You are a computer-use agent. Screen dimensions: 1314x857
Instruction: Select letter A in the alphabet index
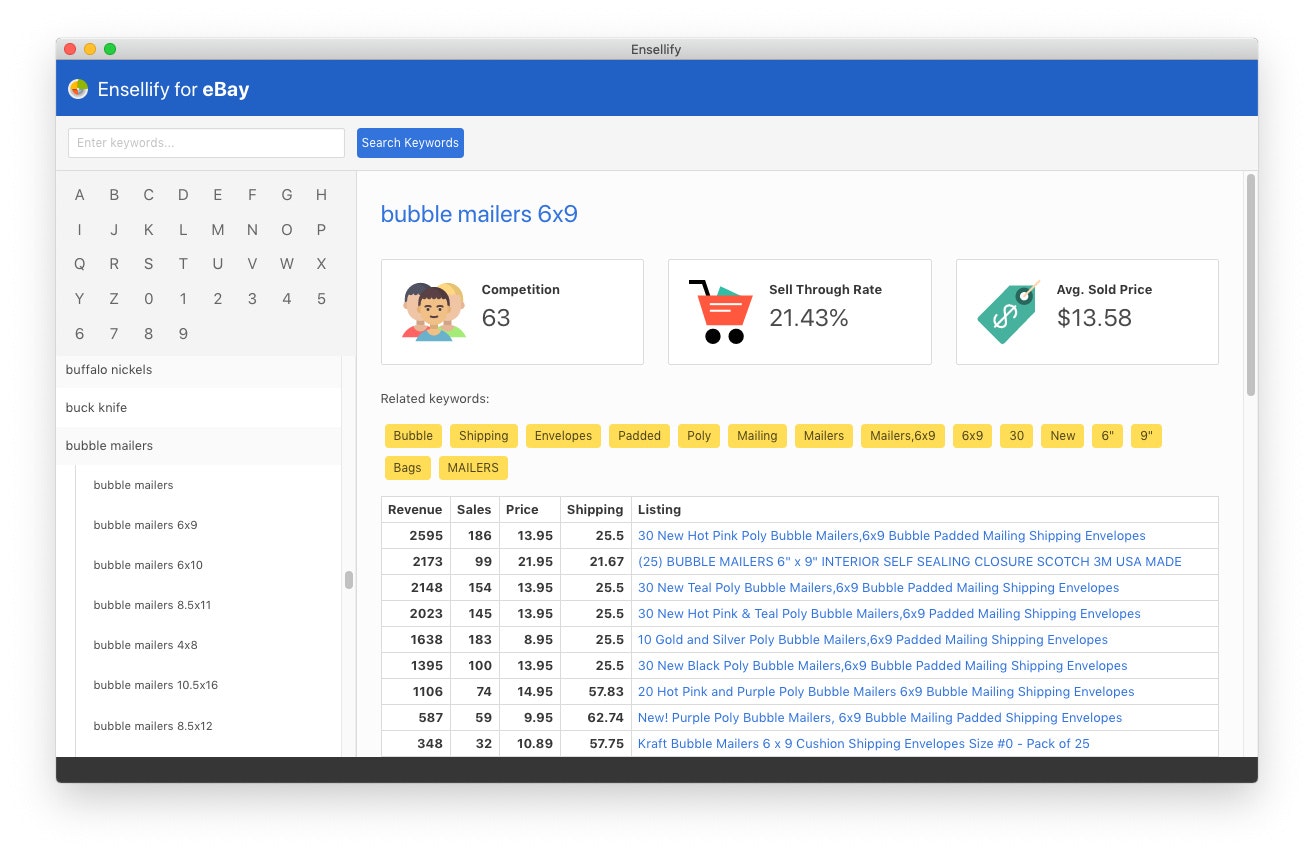80,195
